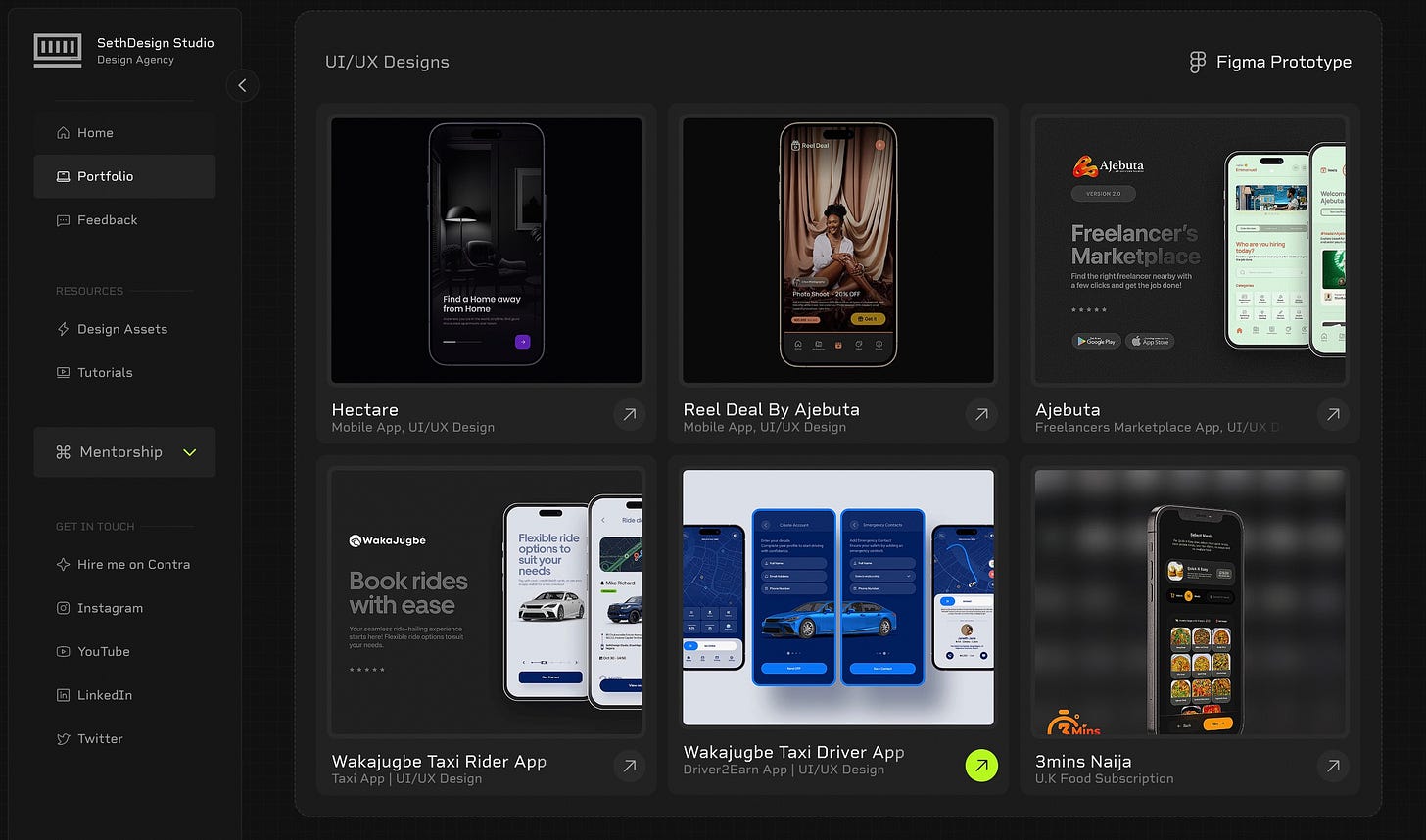View the Hectare phone mockup thumbnail
The width and height of the screenshot is (1426, 840).
click(487, 251)
